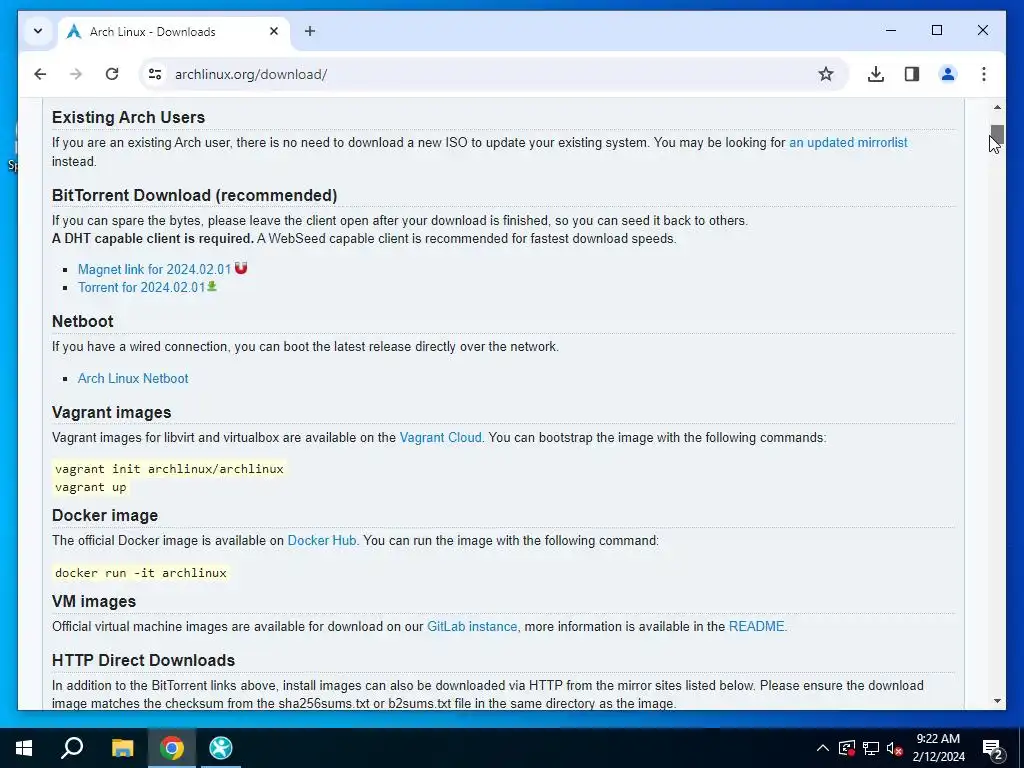Open Magnet link for 2024.02.01
Screen dimensions: 1024x768
[154, 269]
